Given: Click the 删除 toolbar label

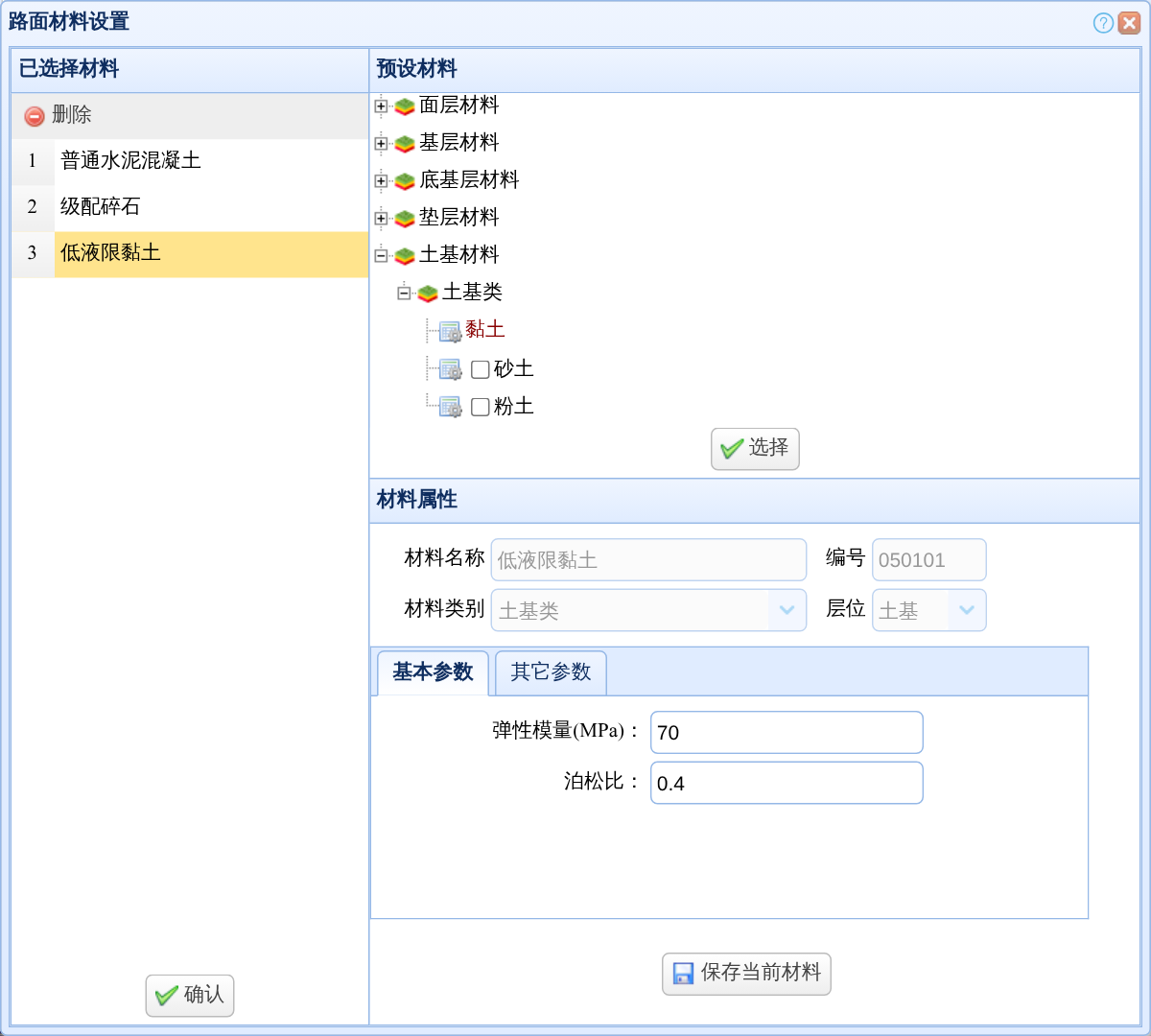Looking at the screenshot, I should pos(72,115).
